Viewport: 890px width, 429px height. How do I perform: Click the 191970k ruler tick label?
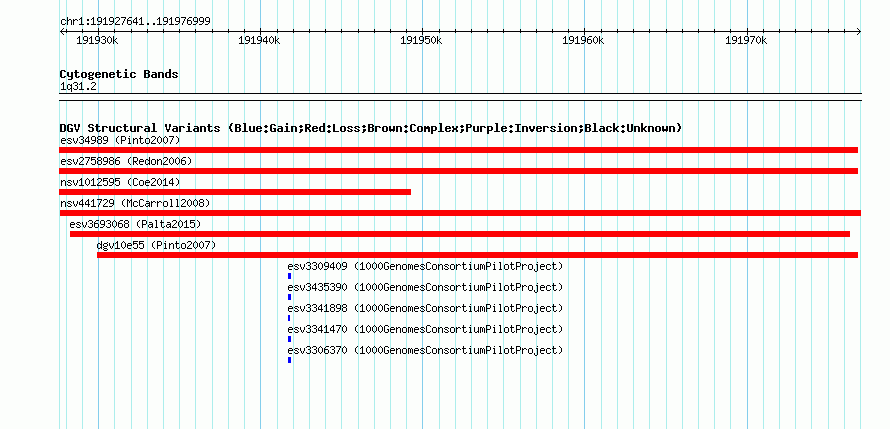(746, 40)
